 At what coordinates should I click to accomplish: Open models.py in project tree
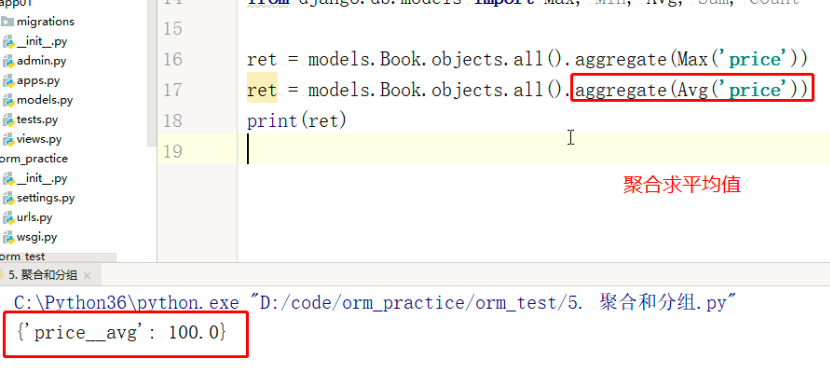tap(44, 100)
